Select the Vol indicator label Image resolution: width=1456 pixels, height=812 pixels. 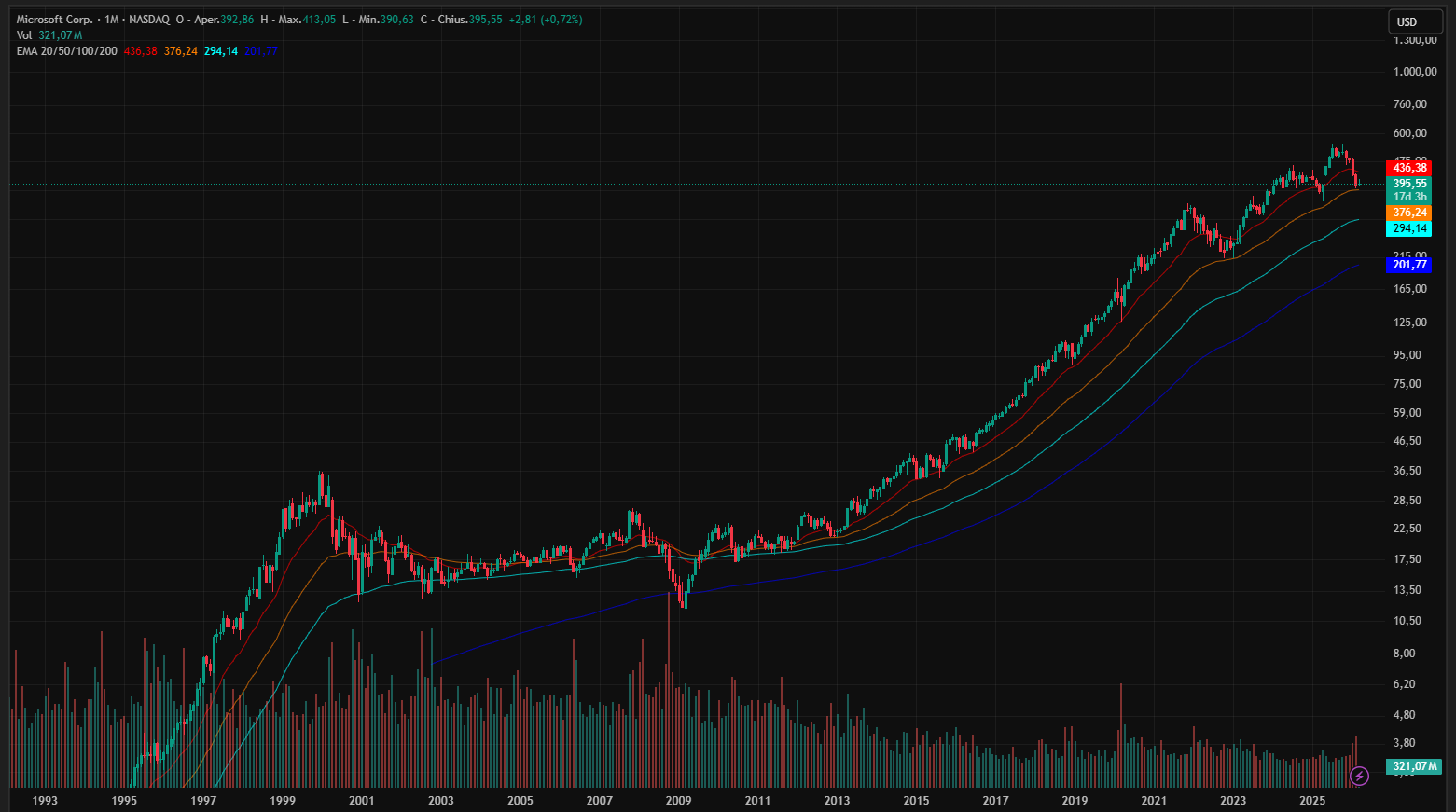pos(24,35)
